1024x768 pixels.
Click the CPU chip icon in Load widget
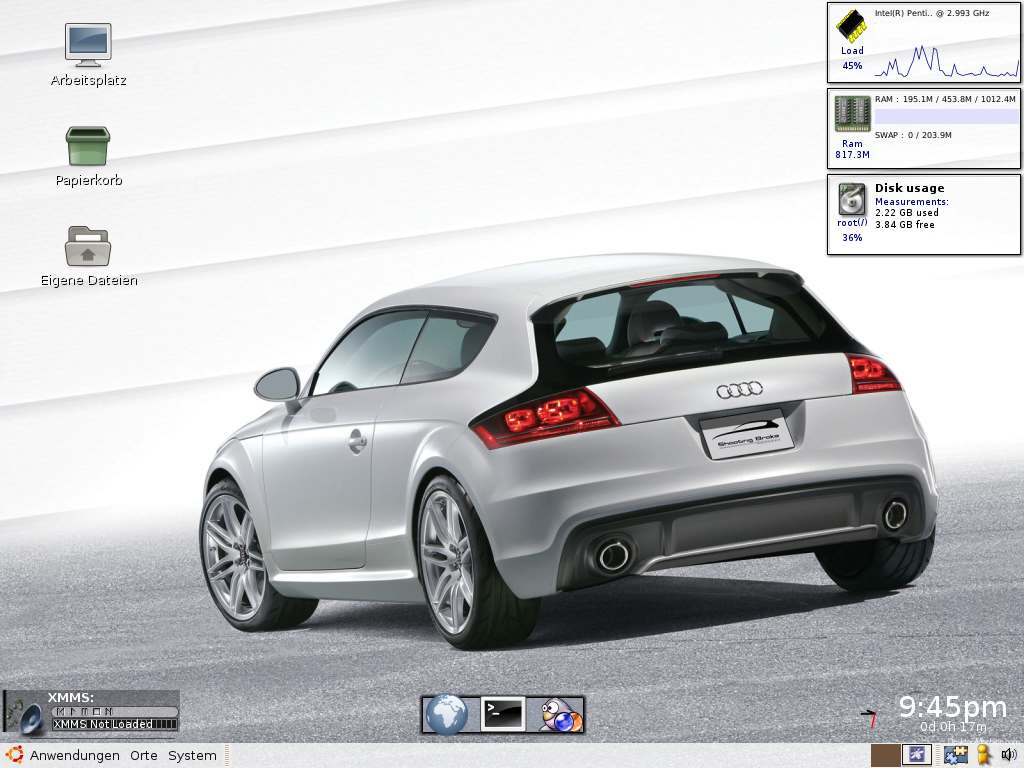tap(852, 26)
